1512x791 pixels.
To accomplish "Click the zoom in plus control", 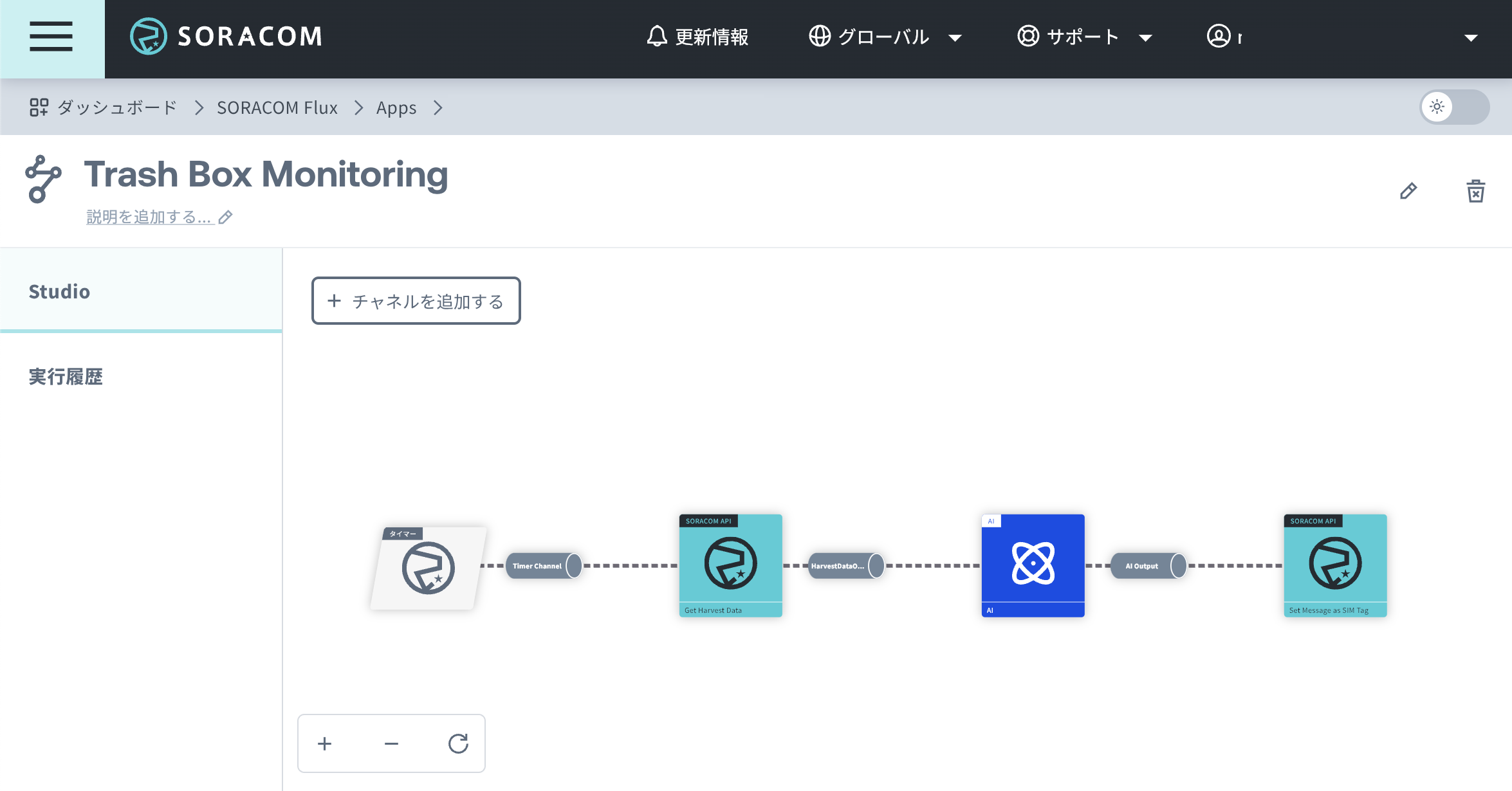I will pos(325,744).
